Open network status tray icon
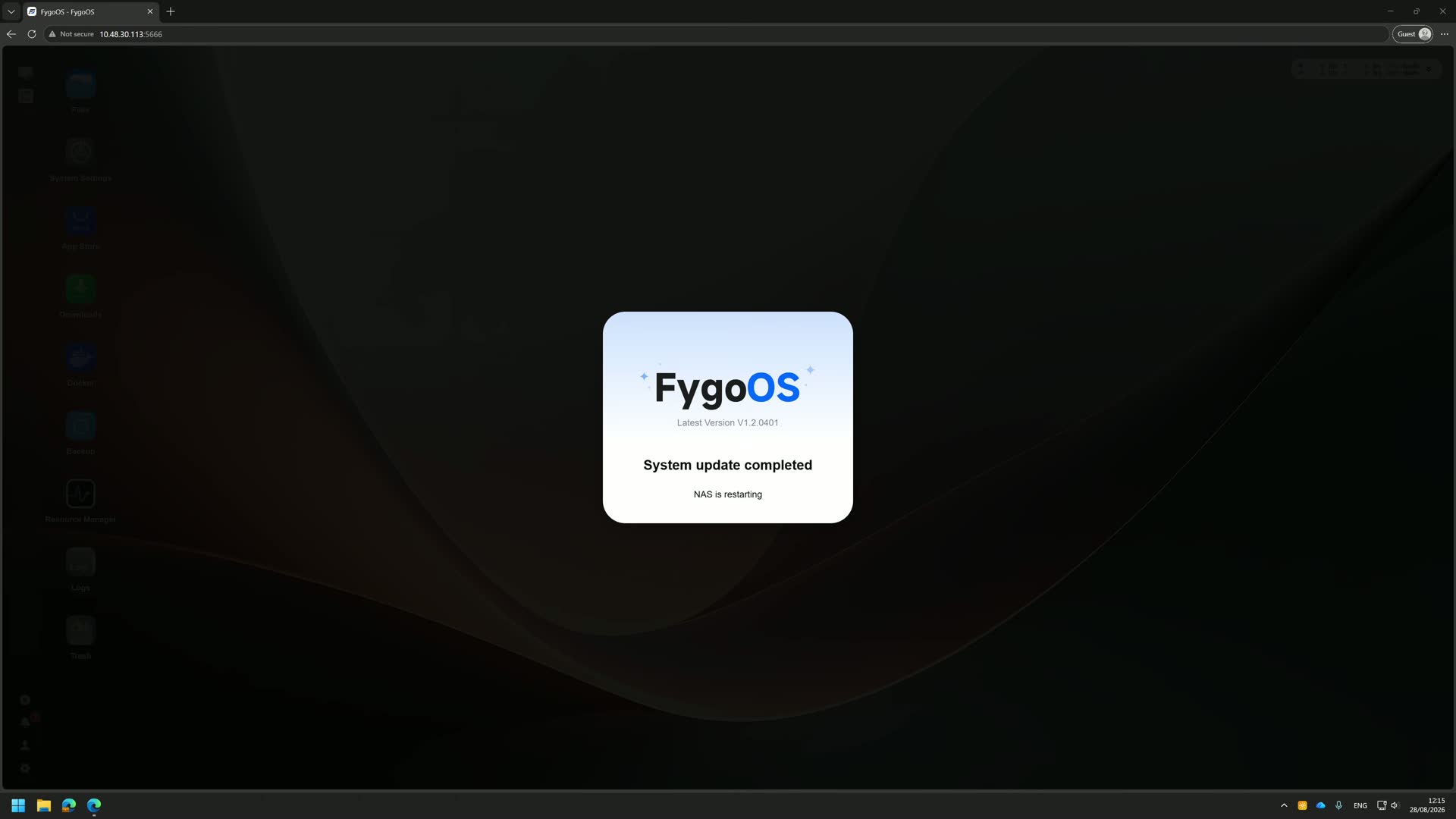 (x=1381, y=805)
